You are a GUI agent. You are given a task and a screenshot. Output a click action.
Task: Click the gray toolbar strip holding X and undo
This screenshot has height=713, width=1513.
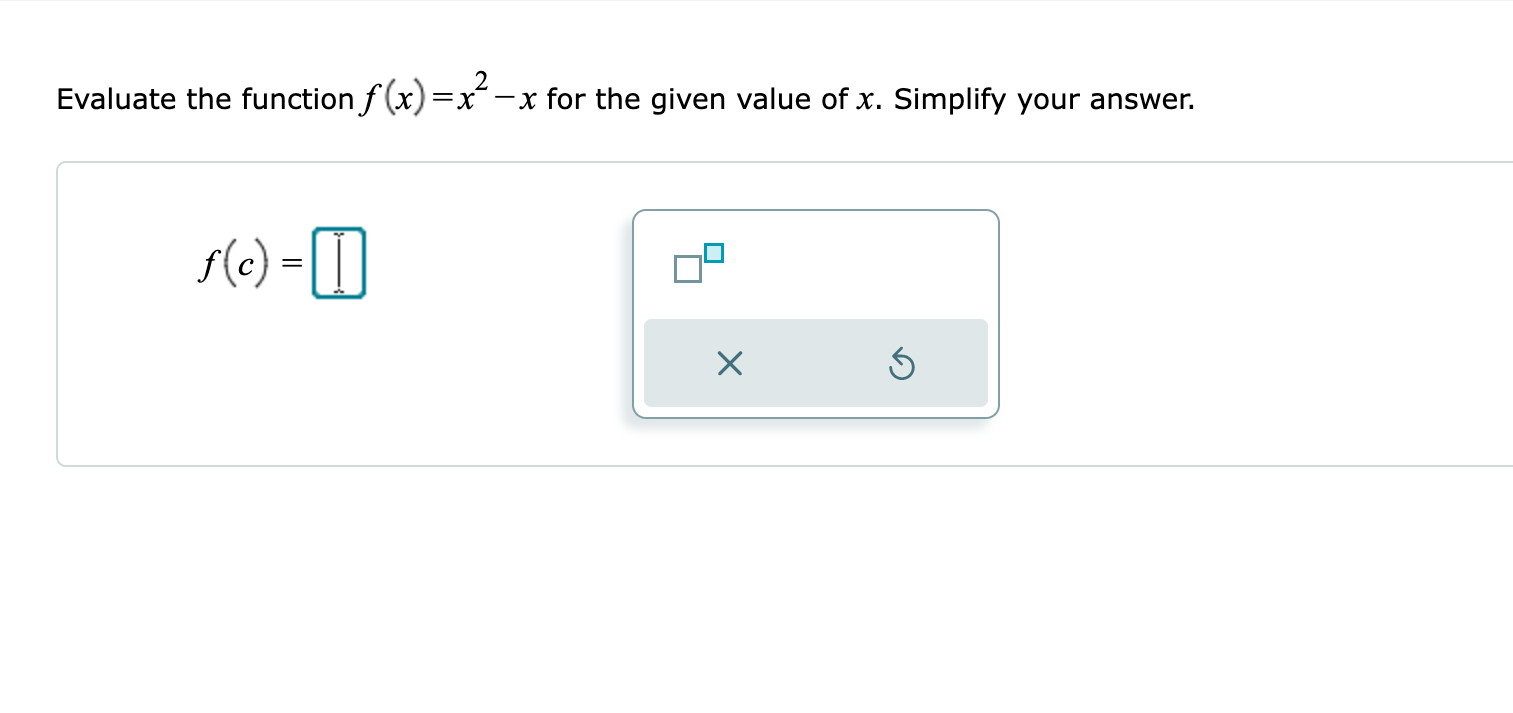(x=815, y=363)
